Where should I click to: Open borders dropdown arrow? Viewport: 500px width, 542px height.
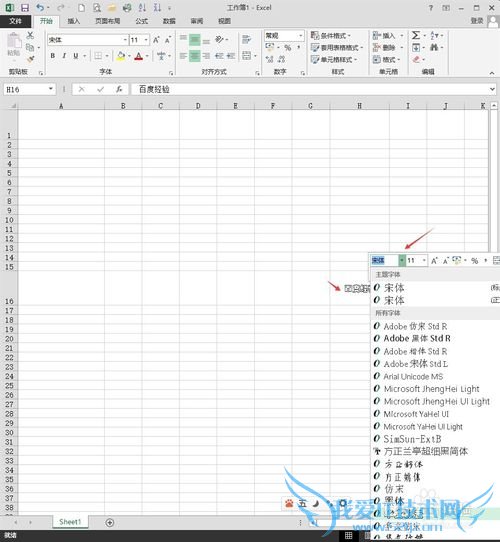107,56
